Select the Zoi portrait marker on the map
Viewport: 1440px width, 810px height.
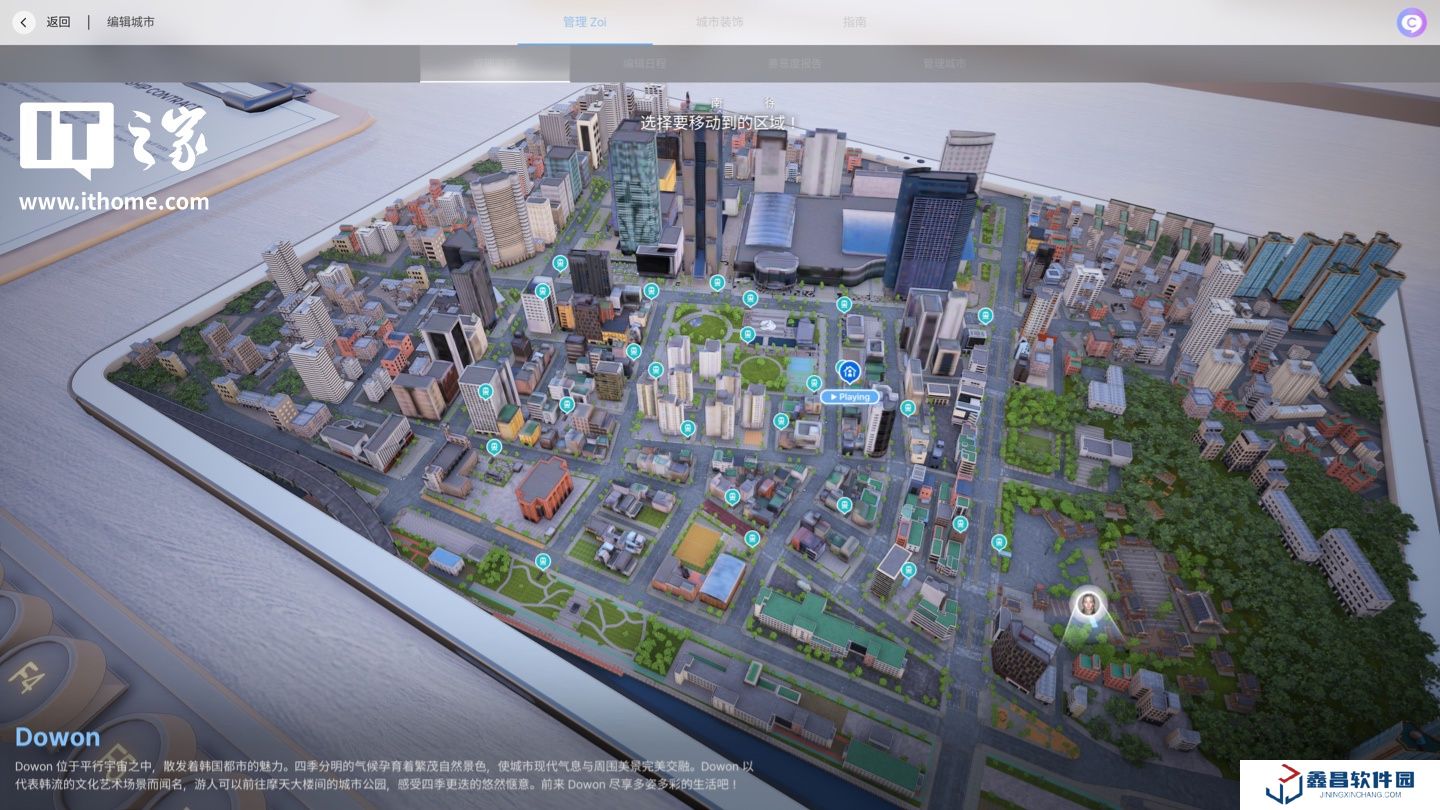coord(1088,605)
